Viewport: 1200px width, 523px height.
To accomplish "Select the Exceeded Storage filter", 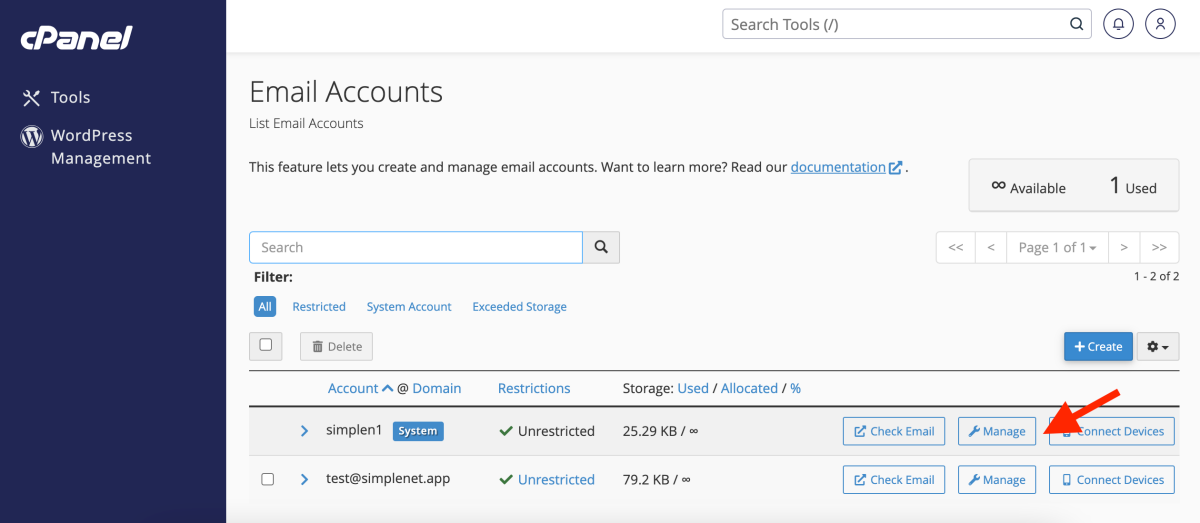I will 519,307.
